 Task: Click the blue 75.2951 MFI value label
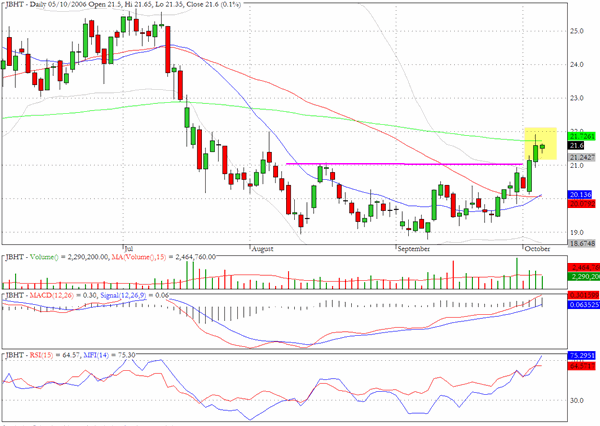pos(582,356)
